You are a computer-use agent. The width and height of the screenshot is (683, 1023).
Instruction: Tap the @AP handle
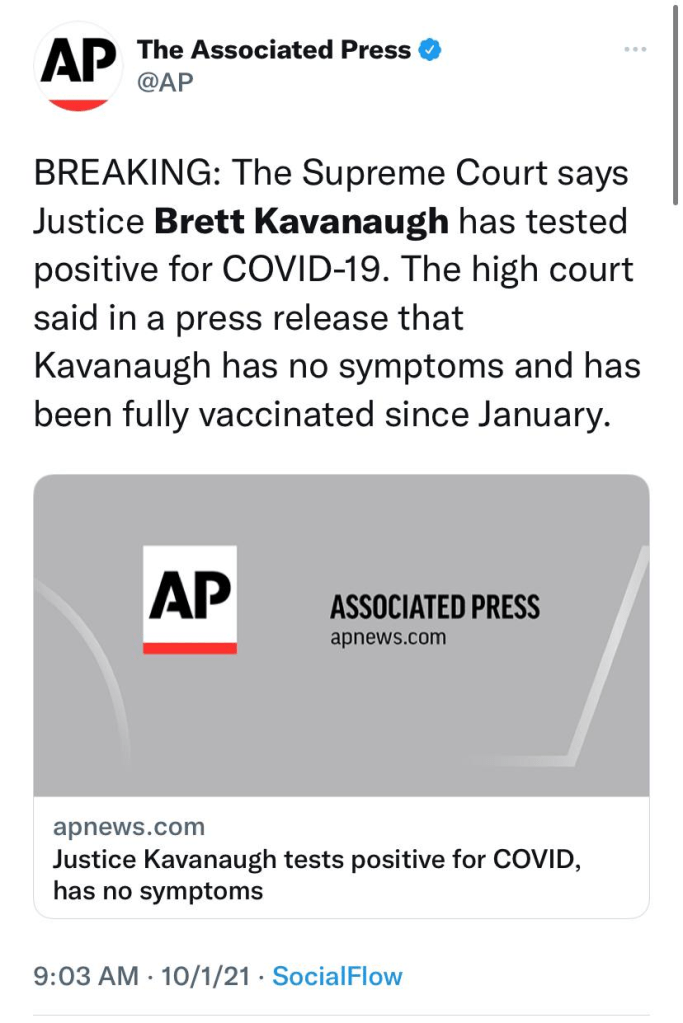164,82
